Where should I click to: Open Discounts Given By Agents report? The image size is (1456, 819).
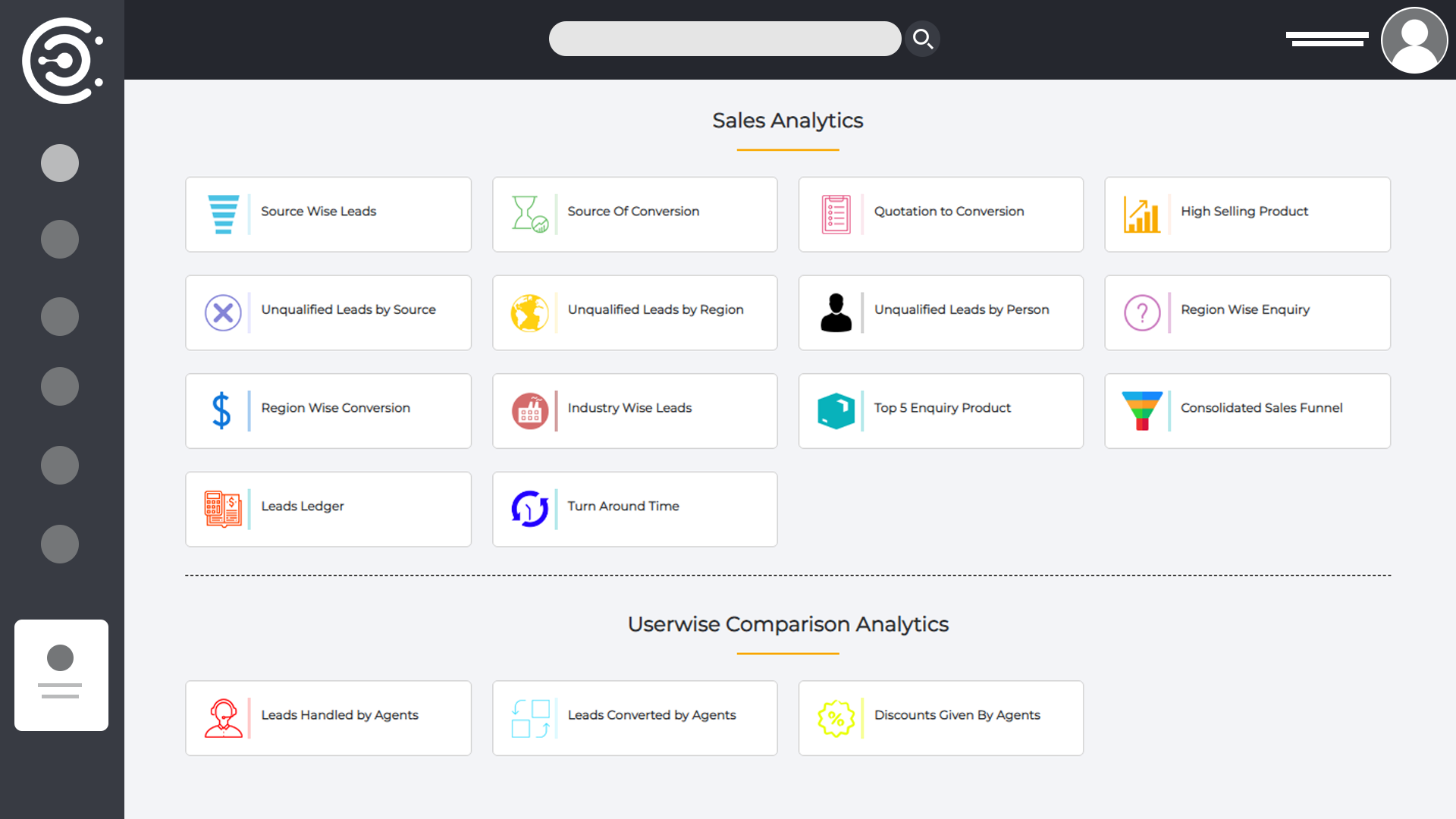pos(941,718)
